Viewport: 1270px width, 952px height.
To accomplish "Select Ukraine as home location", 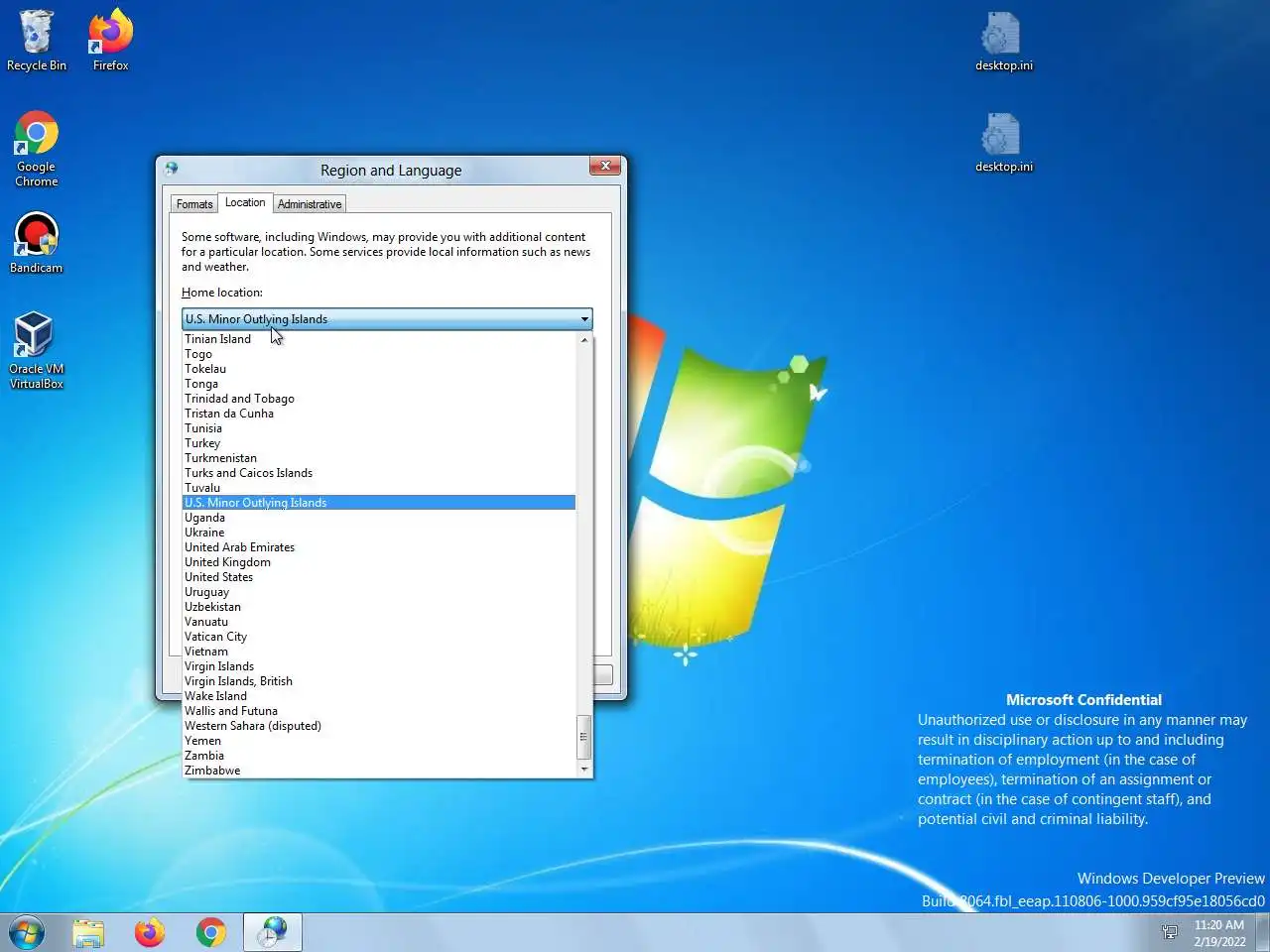I will 379,533.
